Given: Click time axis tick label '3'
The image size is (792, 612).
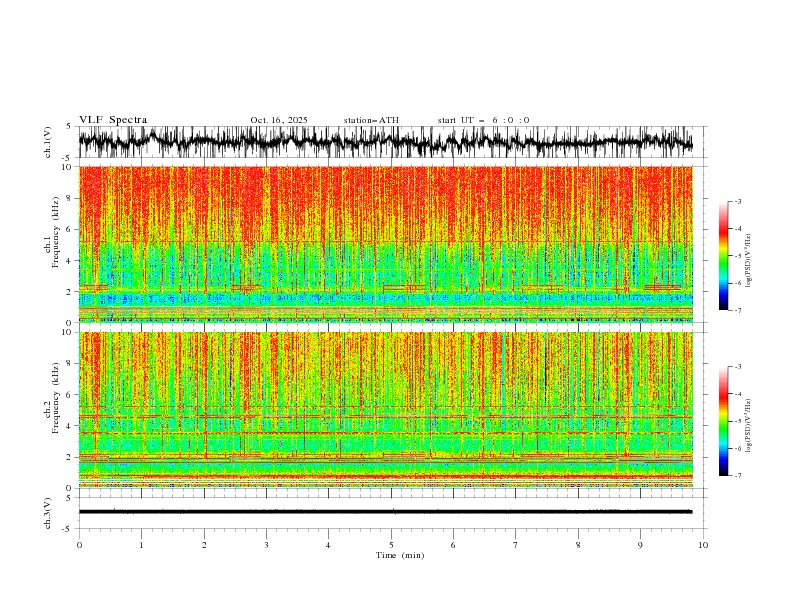Looking at the screenshot, I should tap(266, 545).
